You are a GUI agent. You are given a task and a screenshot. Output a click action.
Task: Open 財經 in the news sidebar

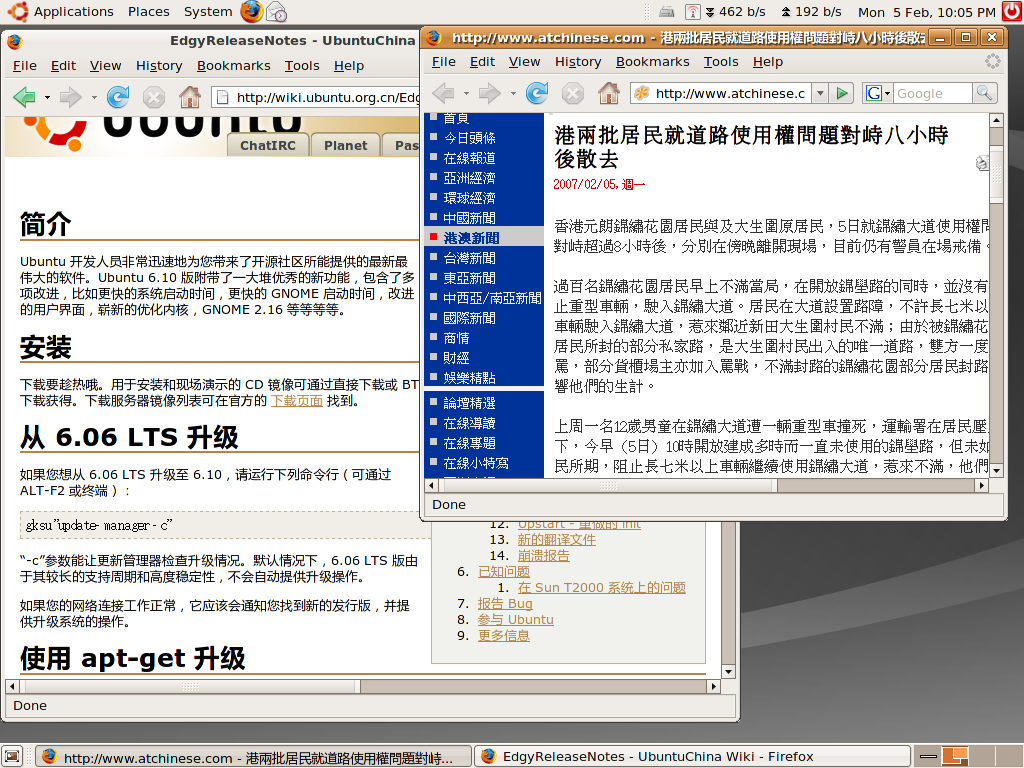click(456, 358)
